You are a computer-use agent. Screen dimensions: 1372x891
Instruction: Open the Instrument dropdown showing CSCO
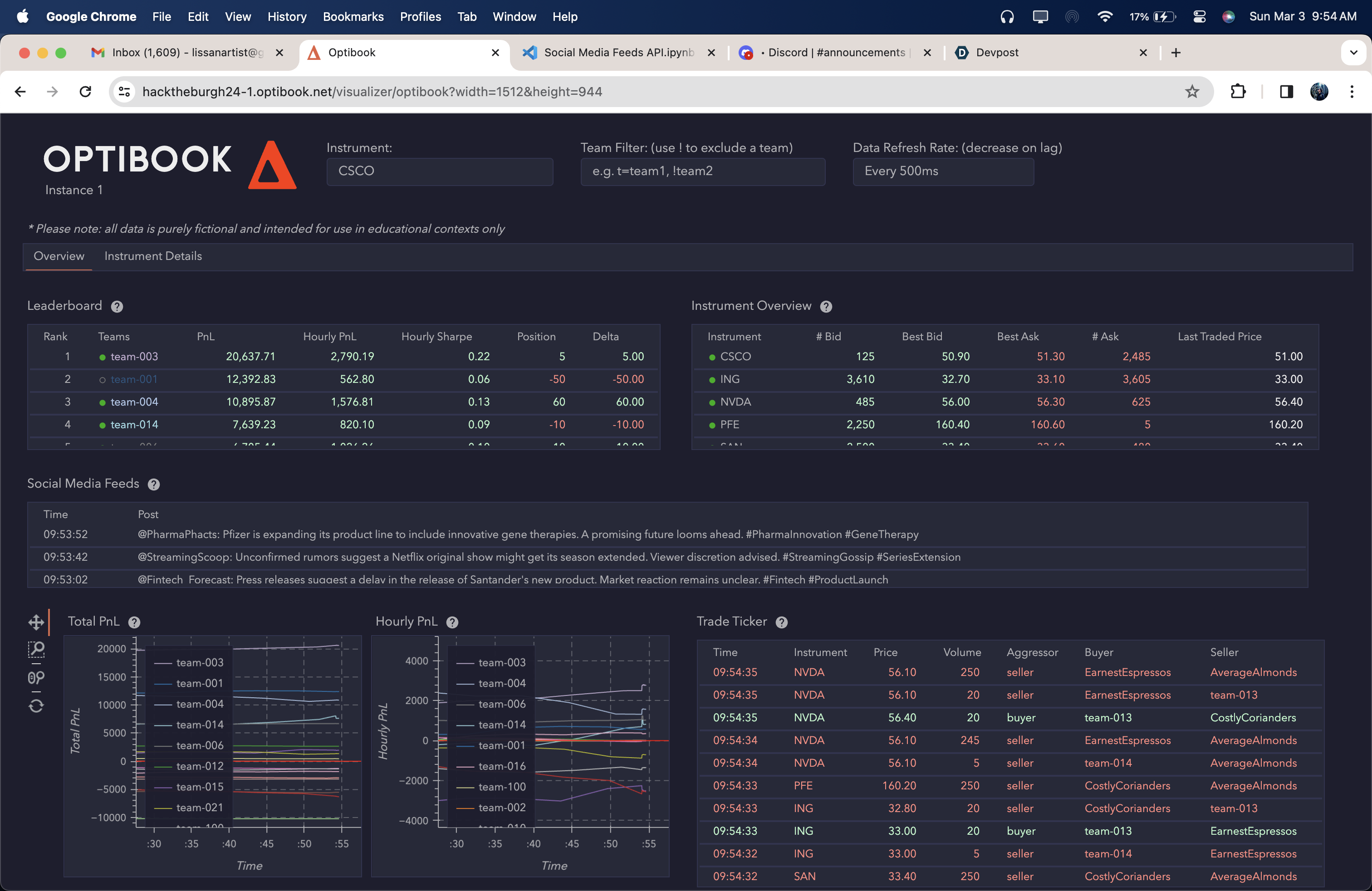[x=439, y=171]
